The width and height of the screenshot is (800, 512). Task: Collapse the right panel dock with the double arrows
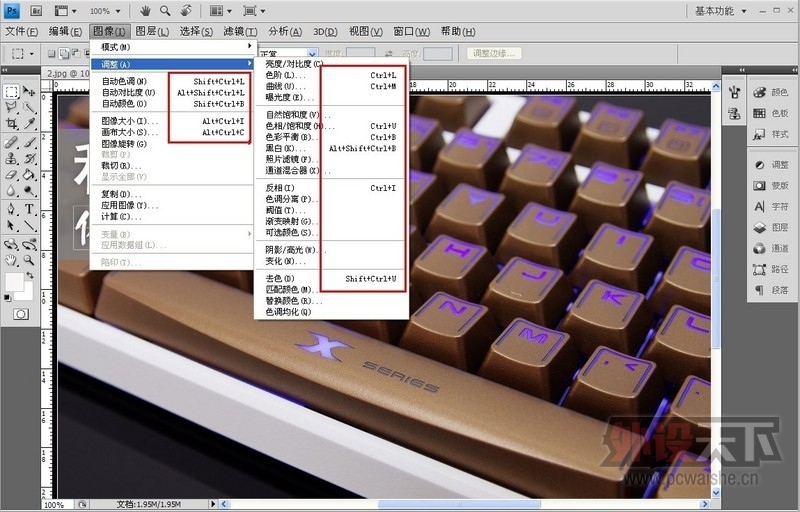pos(794,70)
